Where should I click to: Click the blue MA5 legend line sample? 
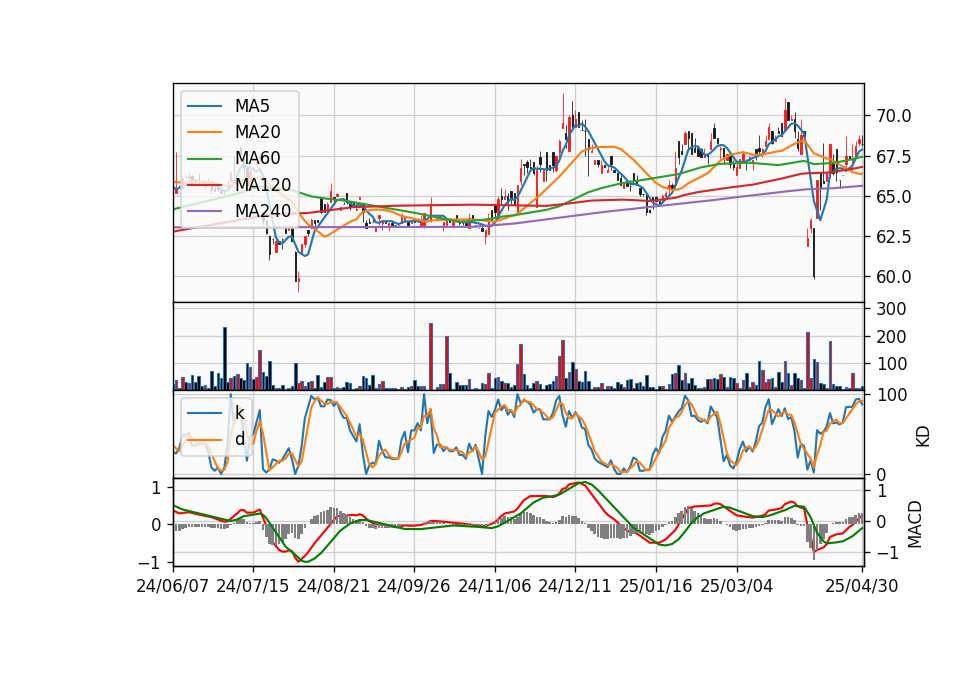[204, 107]
